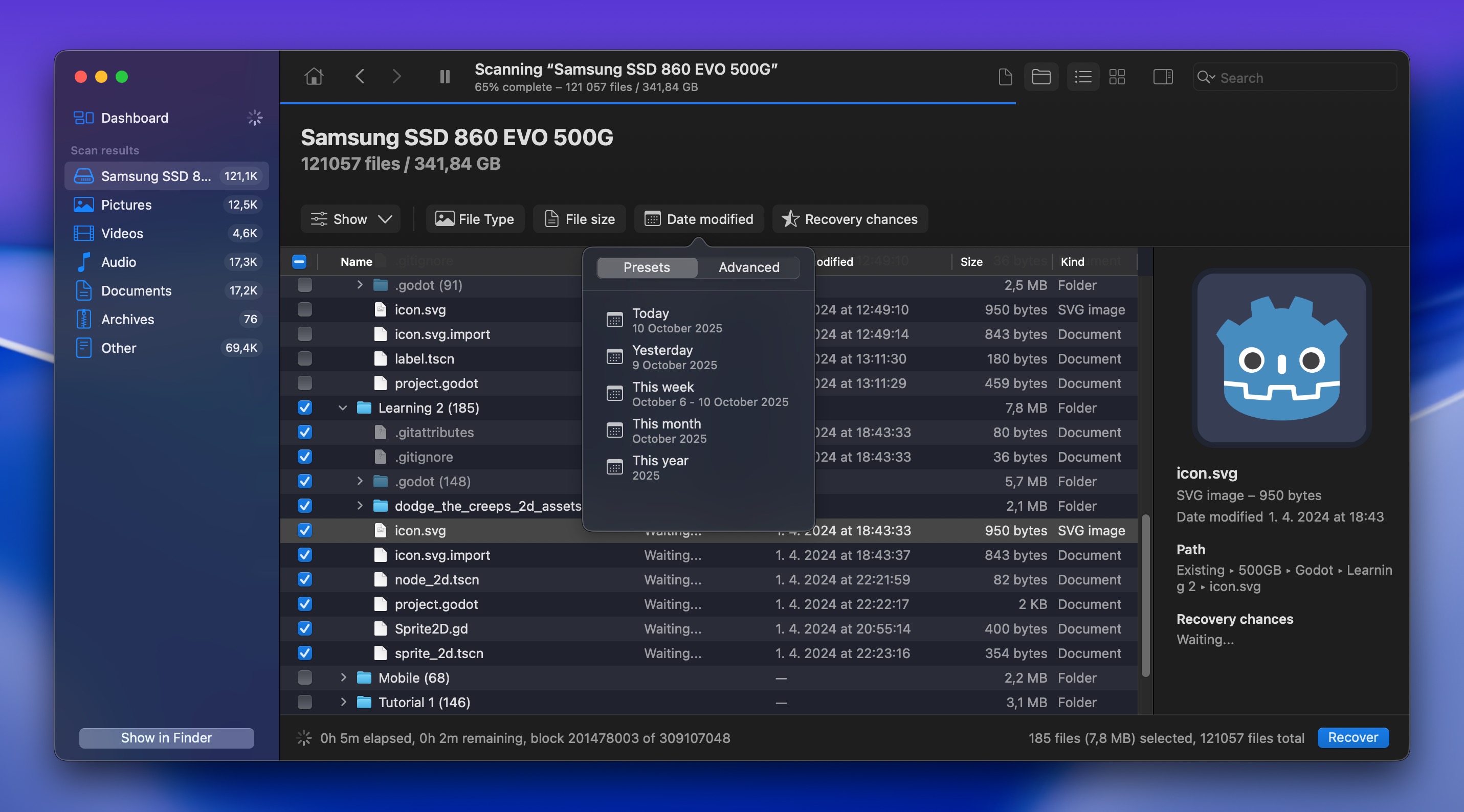Select the folder view icon
This screenshot has width=1464, height=812.
tap(1040, 77)
